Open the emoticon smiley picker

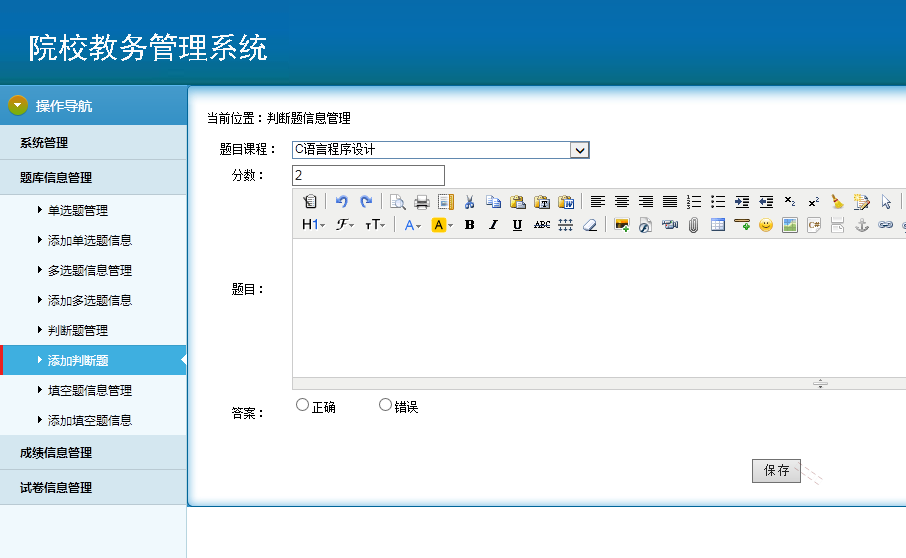[766, 225]
